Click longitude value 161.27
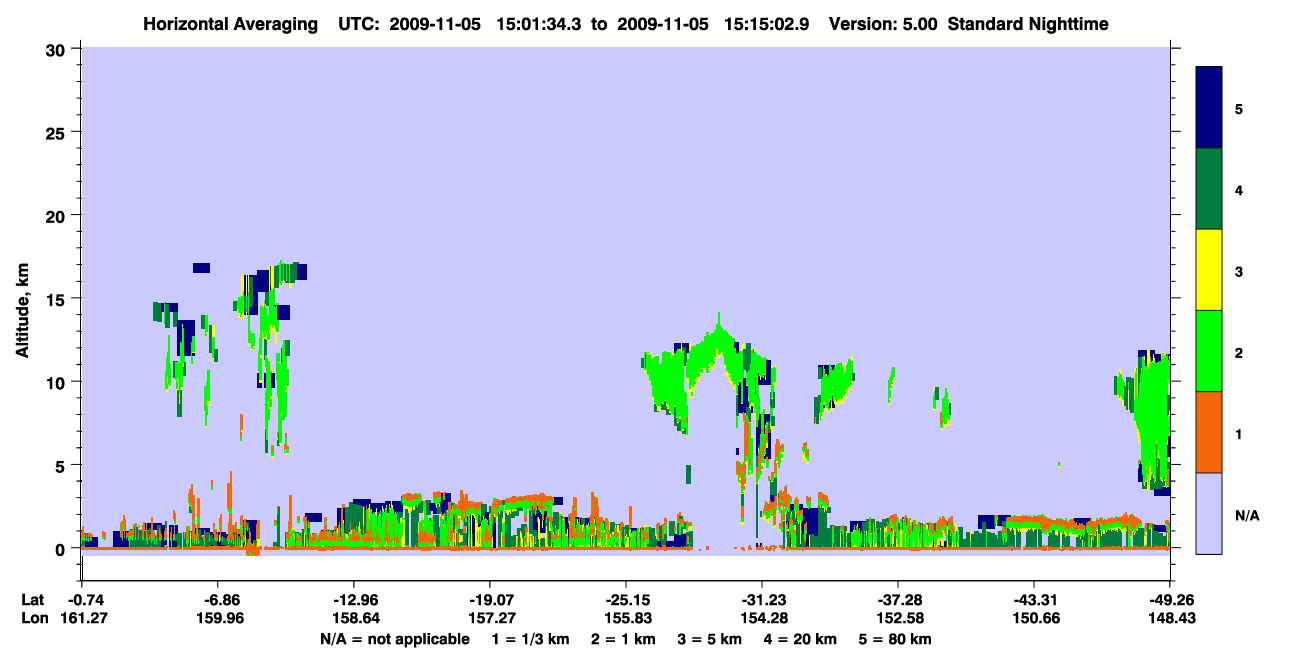This screenshot has width=1300, height=667. [x=82, y=618]
